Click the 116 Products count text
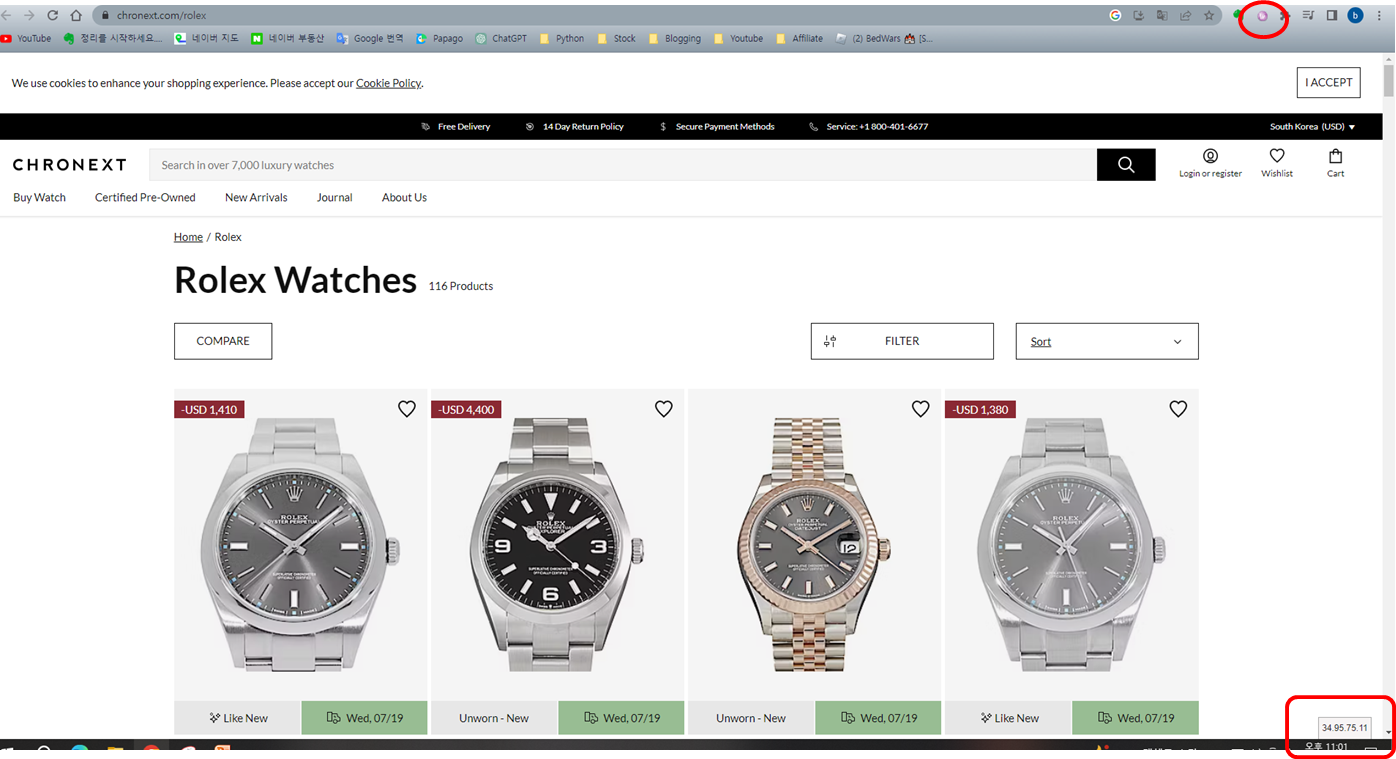The height and width of the screenshot is (759, 1396). 461,286
